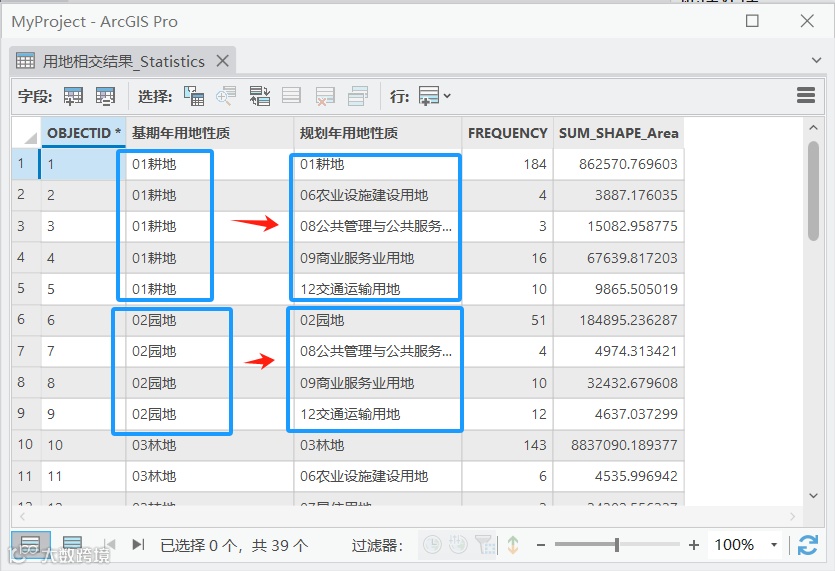Go to the first record
835x571 pixels.
click(x=110, y=544)
